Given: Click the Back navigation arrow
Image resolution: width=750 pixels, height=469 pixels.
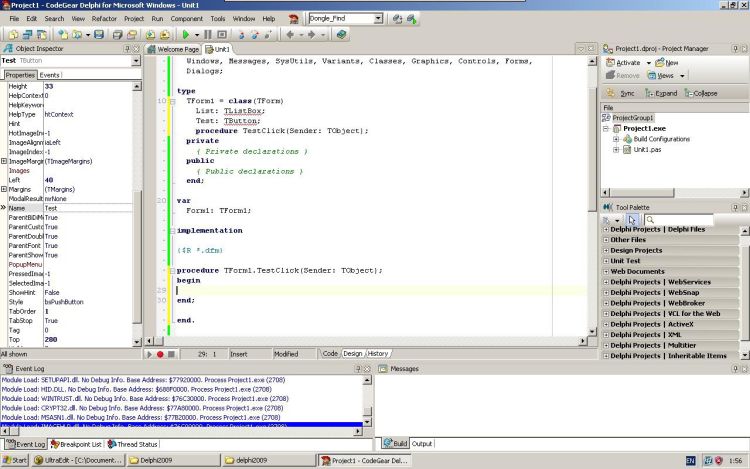Looking at the screenshot, I should click(x=290, y=34).
